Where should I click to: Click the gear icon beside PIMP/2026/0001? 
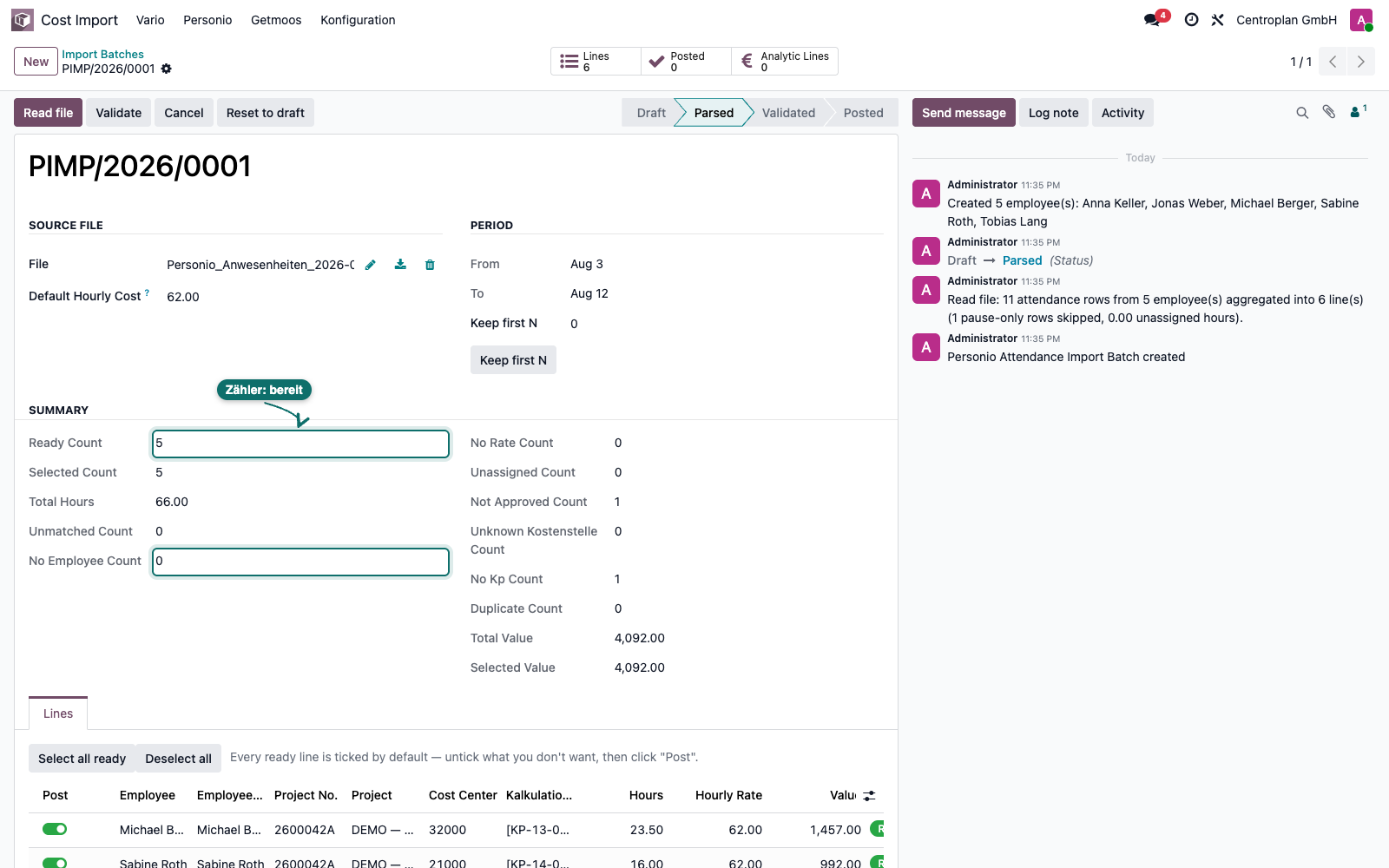(x=167, y=69)
